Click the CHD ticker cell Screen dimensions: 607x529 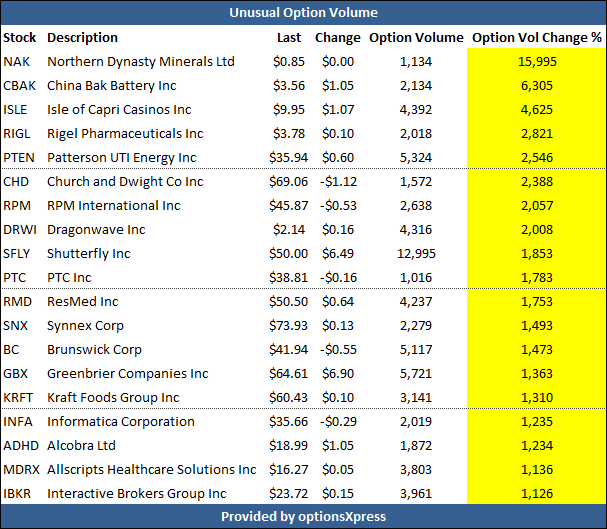pyautogui.click(x=16, y=181)
